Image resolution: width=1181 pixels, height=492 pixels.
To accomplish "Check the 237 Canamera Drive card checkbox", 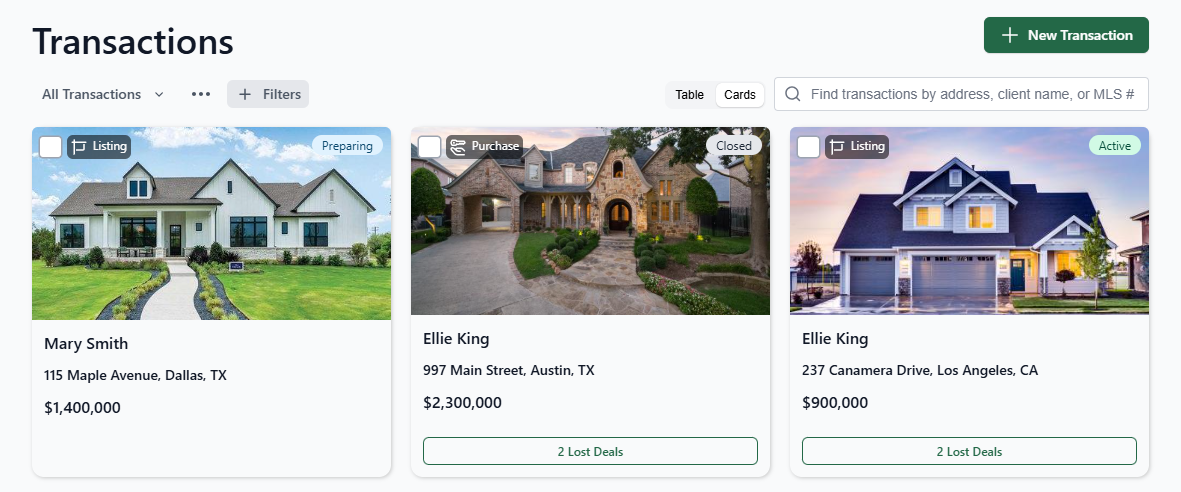I will click(x=808, y=146).
